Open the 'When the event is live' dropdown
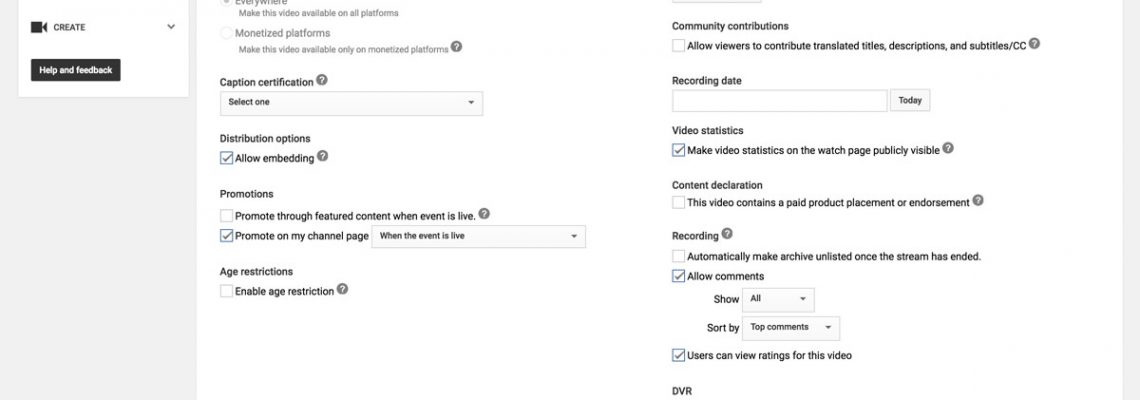1140x400 pixels. tap(478, 236)
